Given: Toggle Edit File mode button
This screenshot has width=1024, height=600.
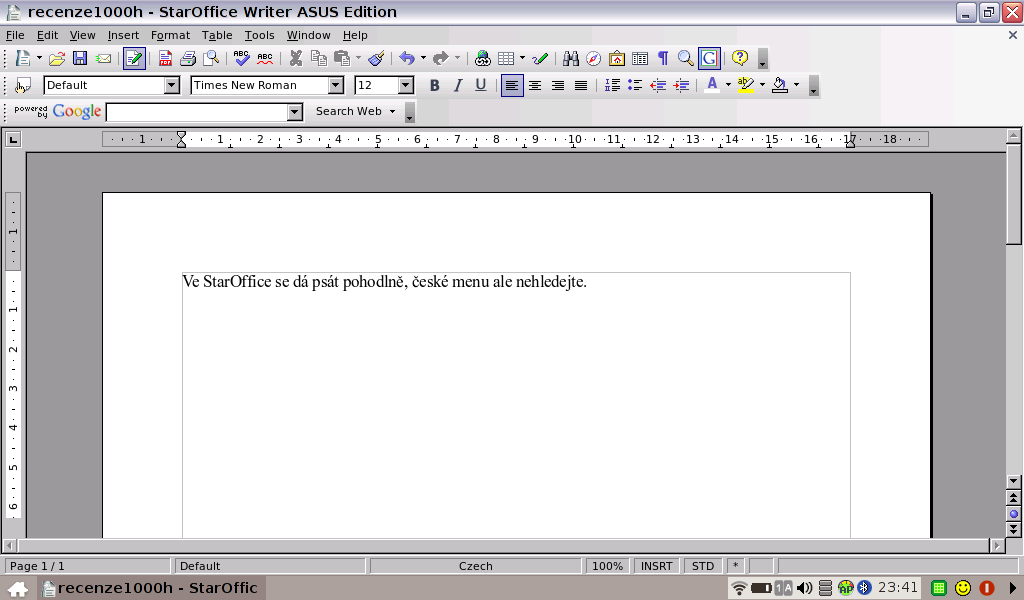Looking at the screenshot, I should pos(134,58).
